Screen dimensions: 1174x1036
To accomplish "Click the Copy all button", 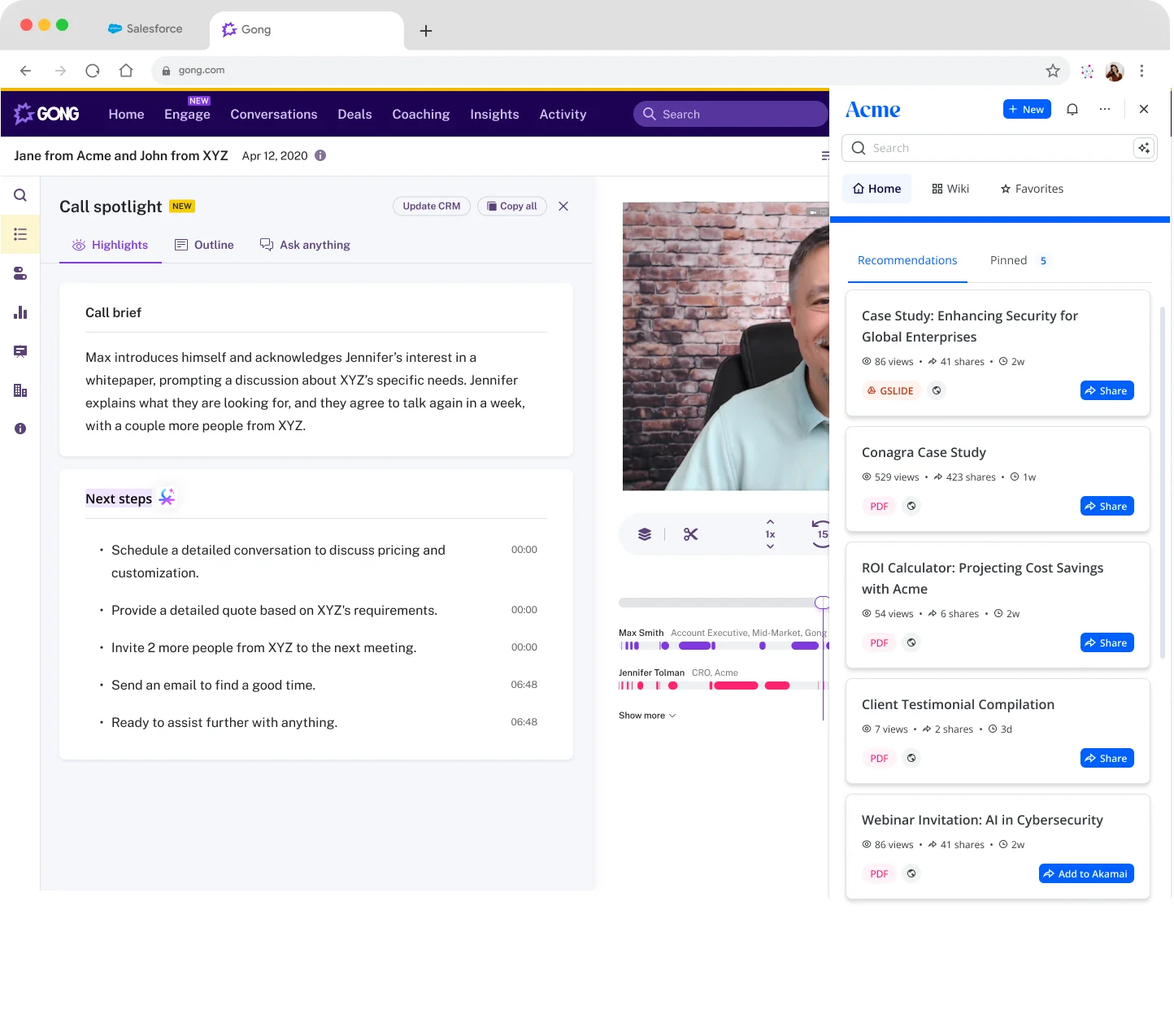I will 512,207.
